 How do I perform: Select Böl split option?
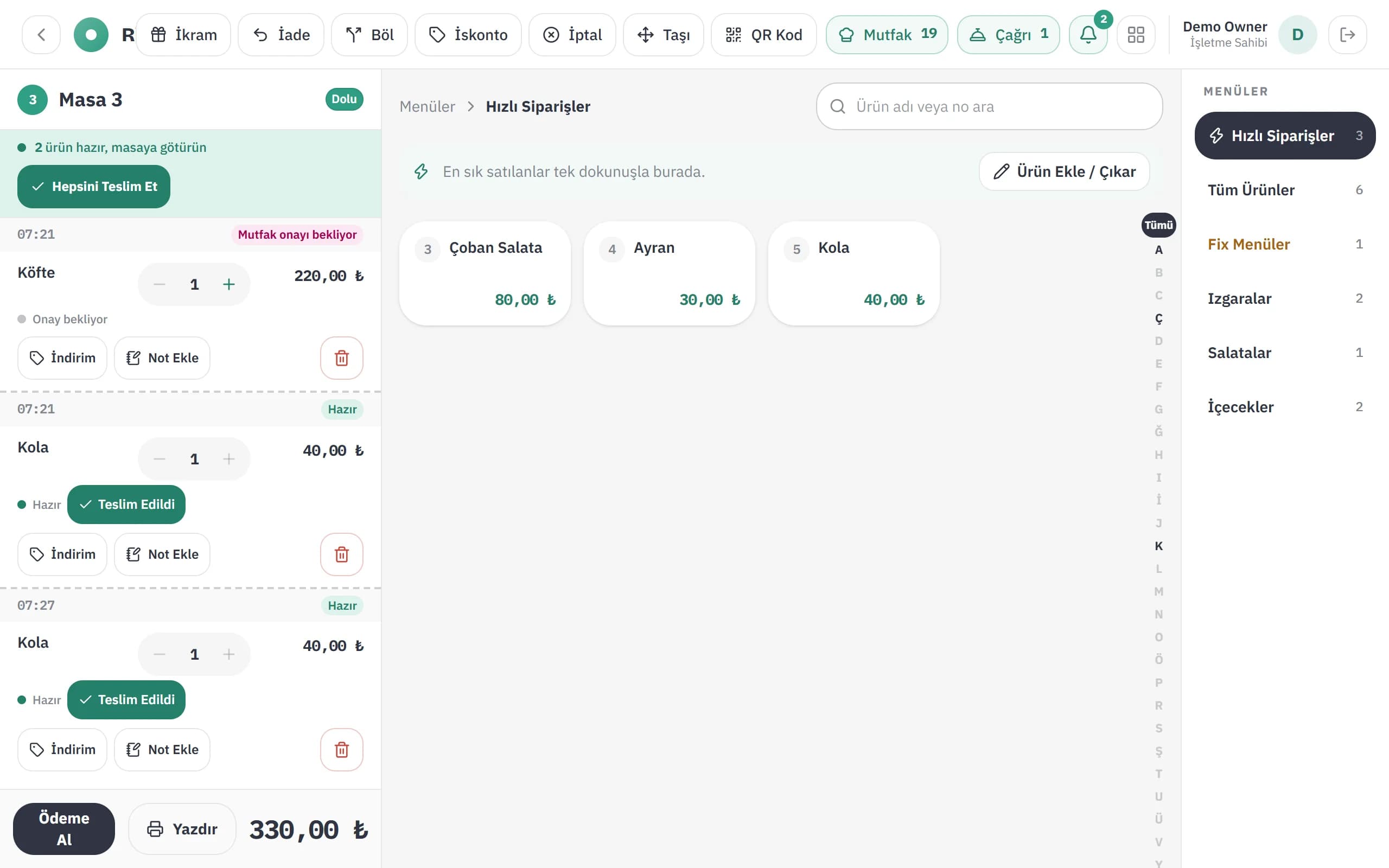[369, 34]
